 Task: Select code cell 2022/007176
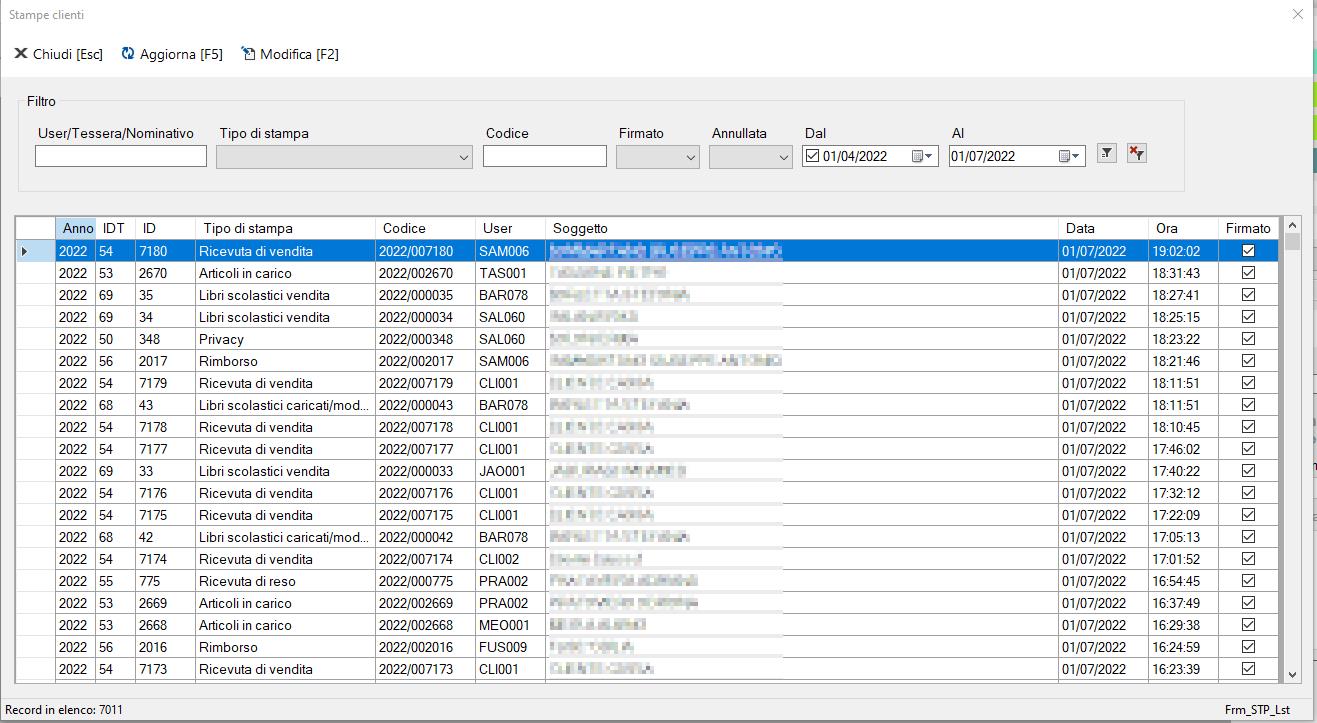[x=425, y=493]
